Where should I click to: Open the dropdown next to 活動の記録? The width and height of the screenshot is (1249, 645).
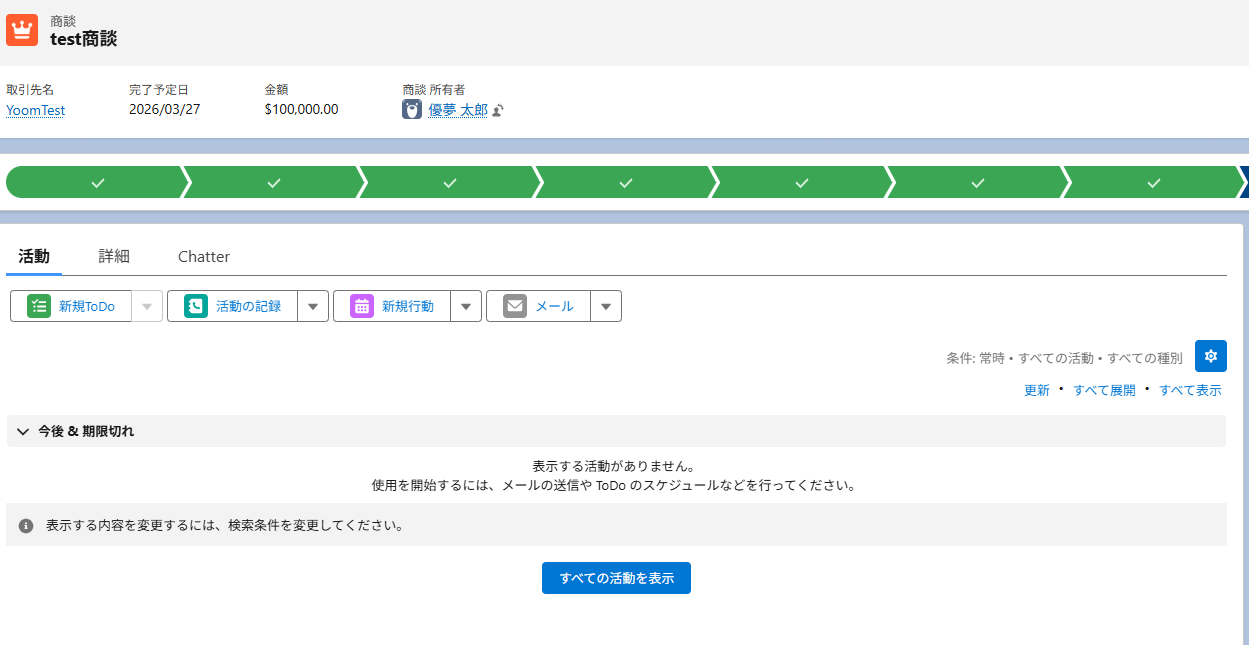coord(313,306)
